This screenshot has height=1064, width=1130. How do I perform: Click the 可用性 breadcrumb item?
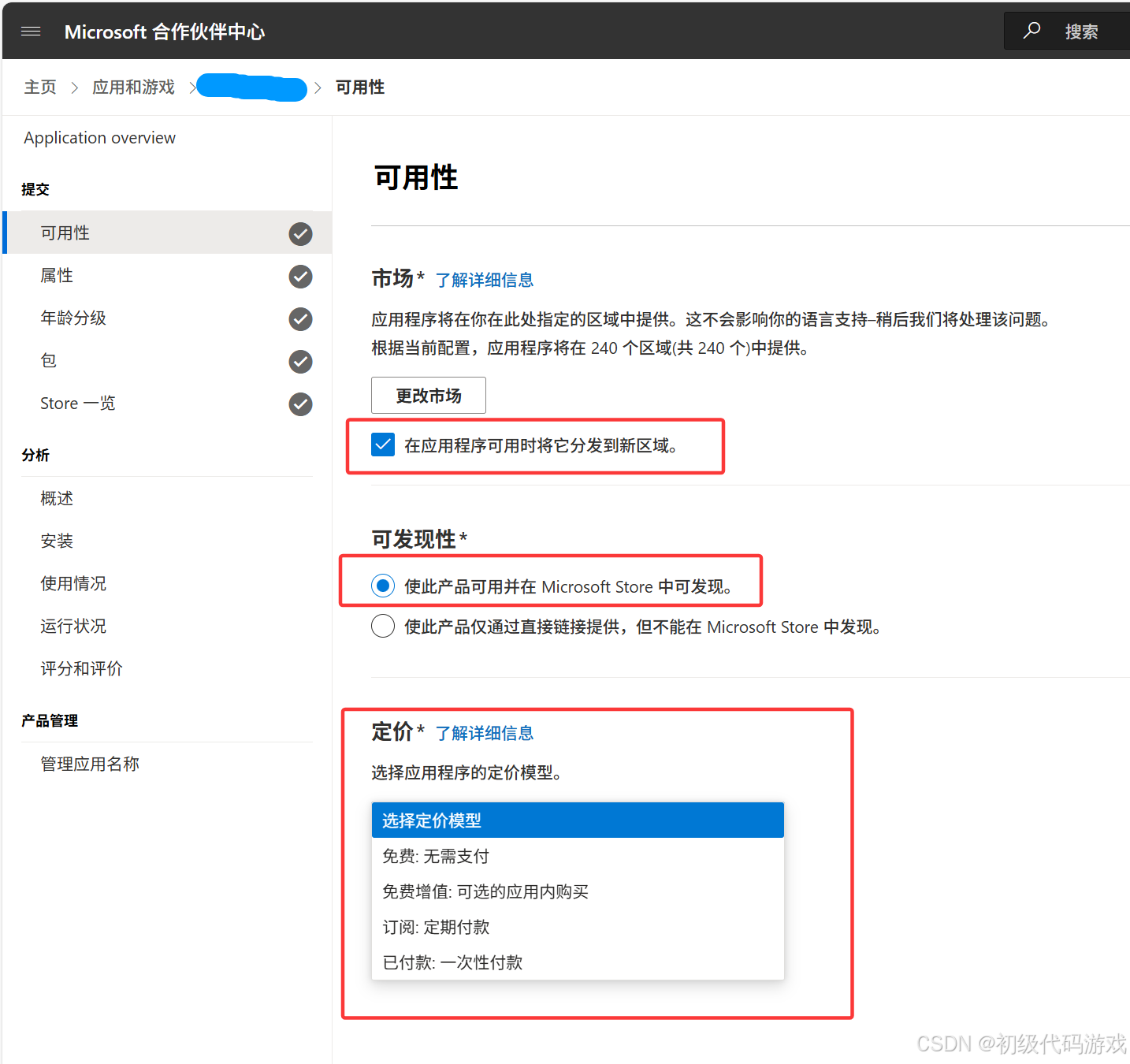[x=360, y=87]
